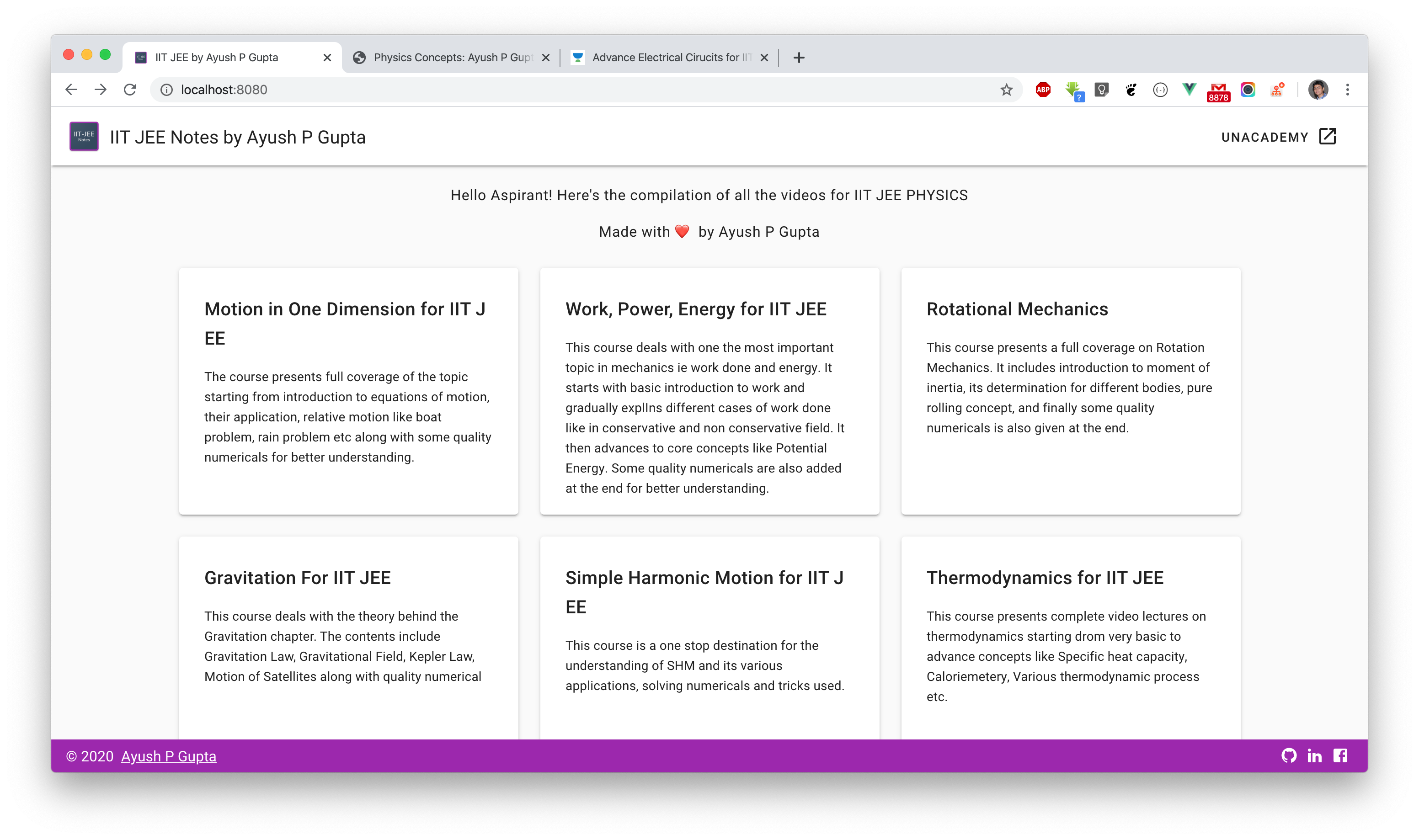
Task: Click the Chrome profile avatar
Action: tap(1318, 90)
